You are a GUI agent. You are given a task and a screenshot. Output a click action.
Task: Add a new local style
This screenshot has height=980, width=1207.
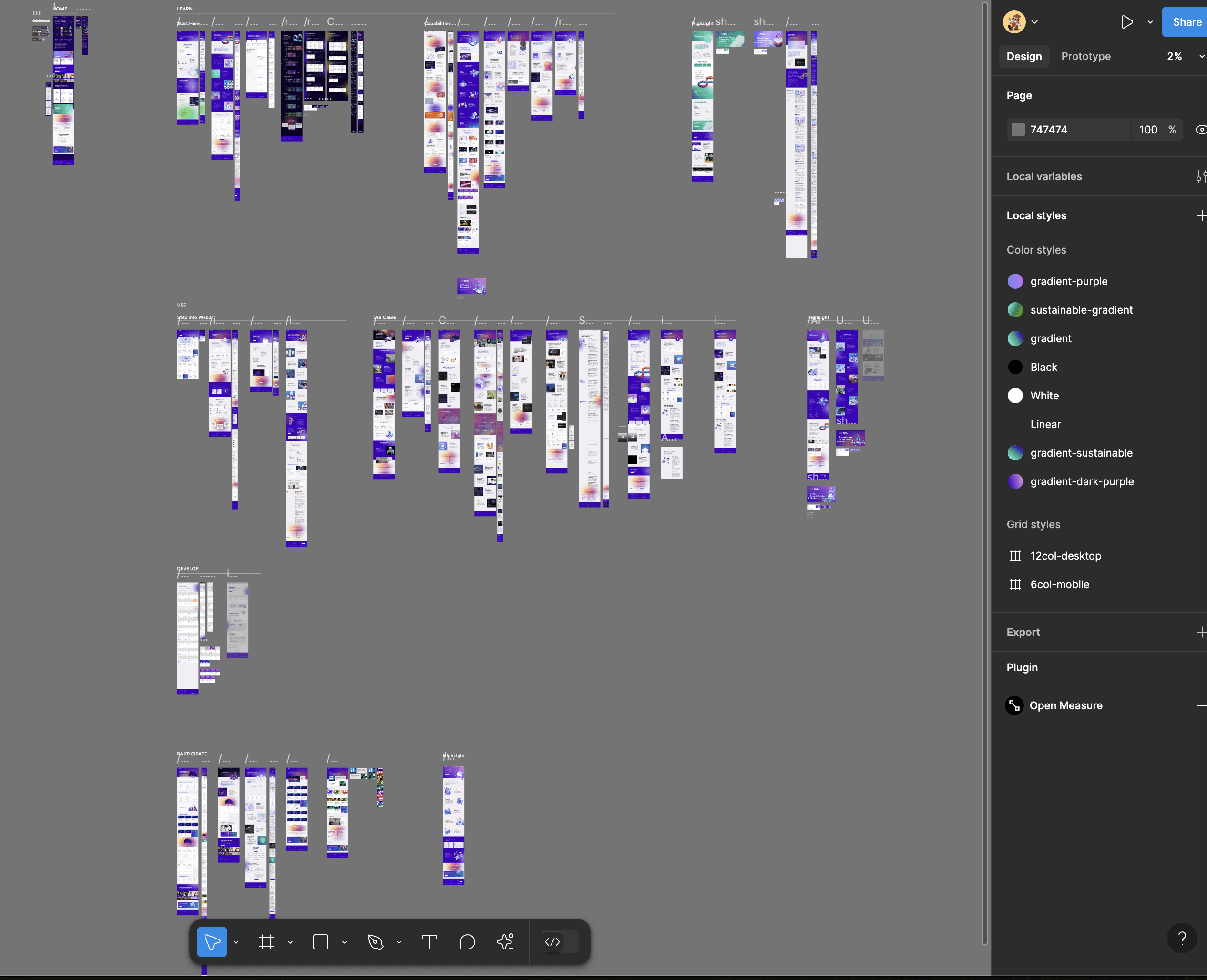pos(1201,215)
